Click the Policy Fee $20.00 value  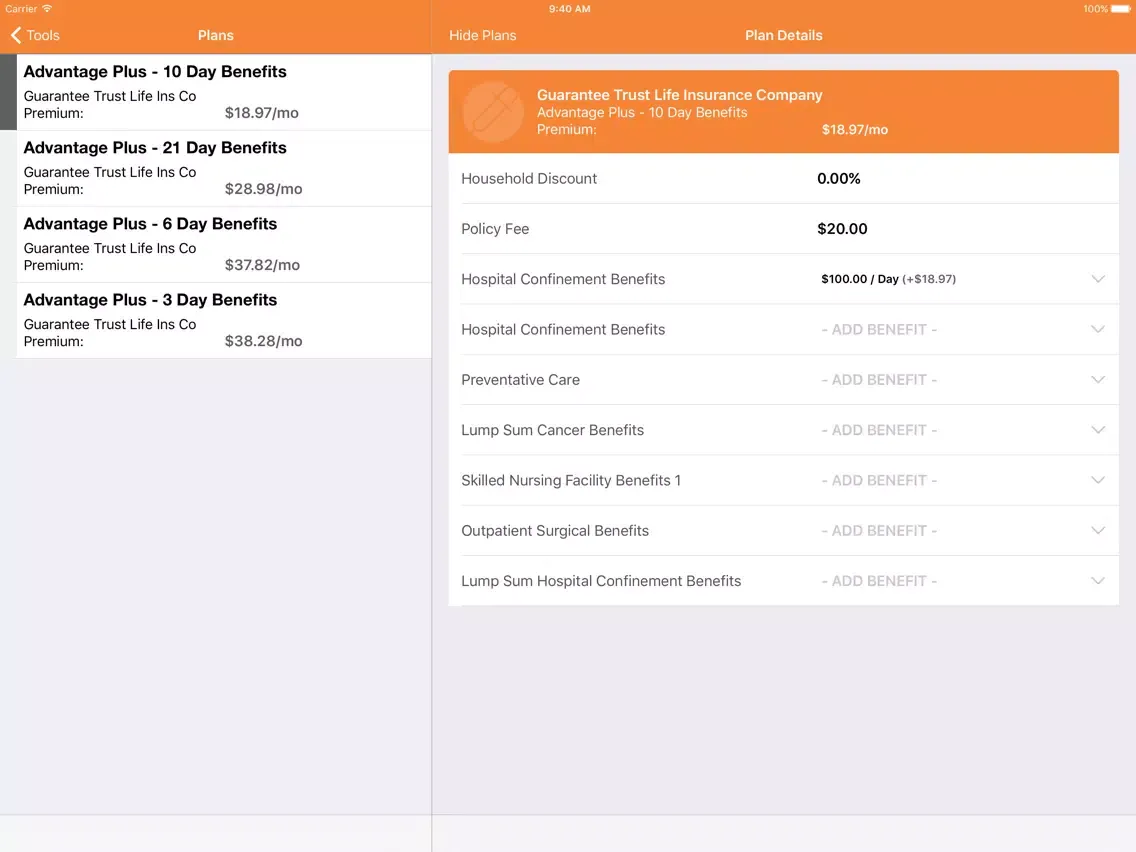[x=842, y=229]
